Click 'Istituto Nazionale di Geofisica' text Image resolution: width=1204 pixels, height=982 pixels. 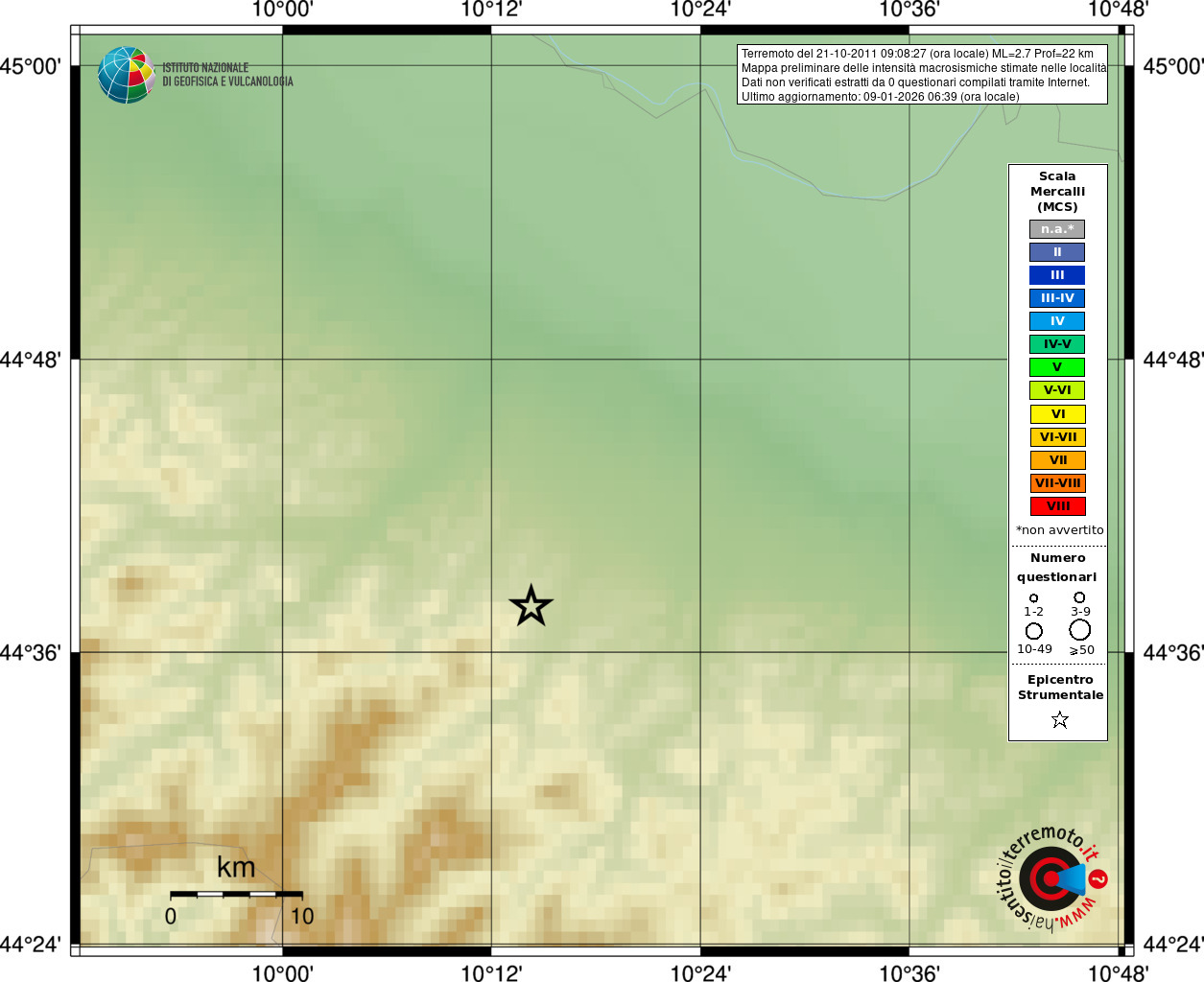227,75
